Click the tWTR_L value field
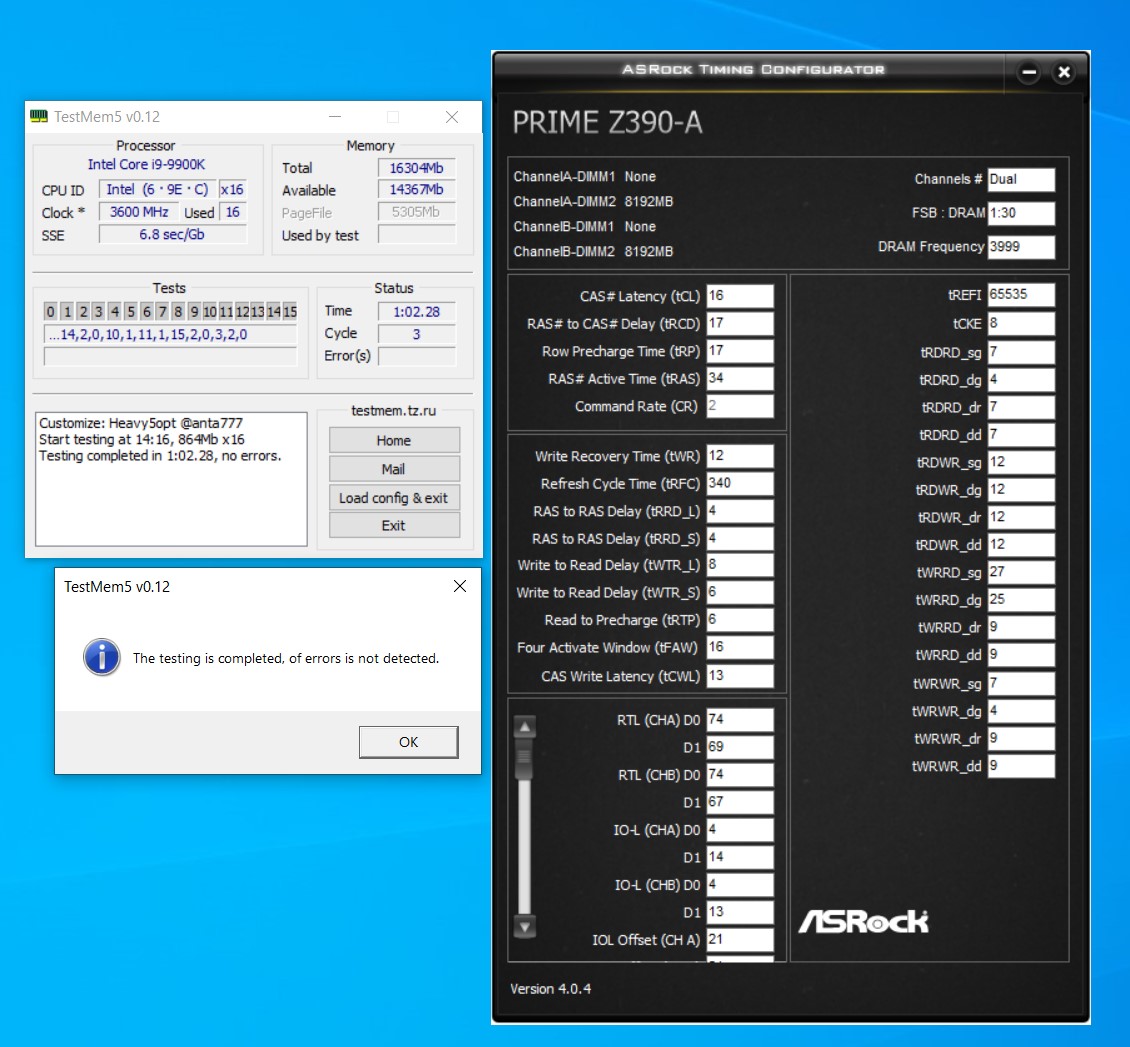The height and width of the screenshot is (1047, 1130). pos(740,565)
